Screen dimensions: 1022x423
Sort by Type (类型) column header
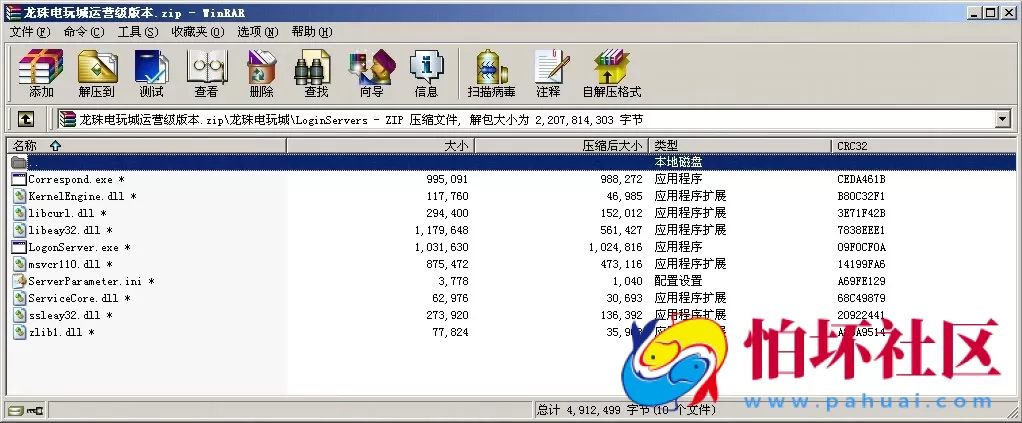(740, 146)
